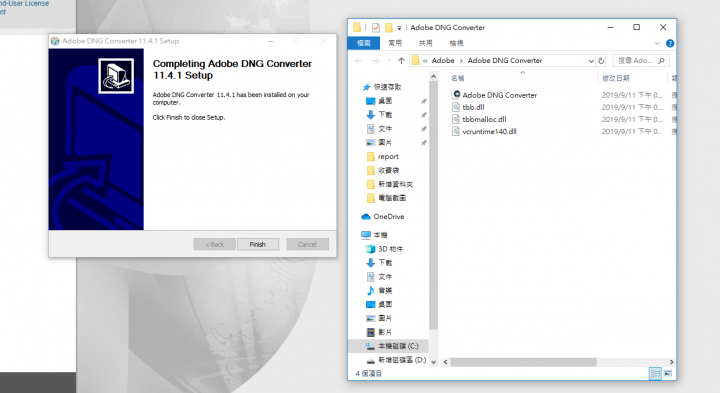This screenshot has width=720, height=393.
Task: Click the Back arrow in File Explorer
Action: coord(359,61)
